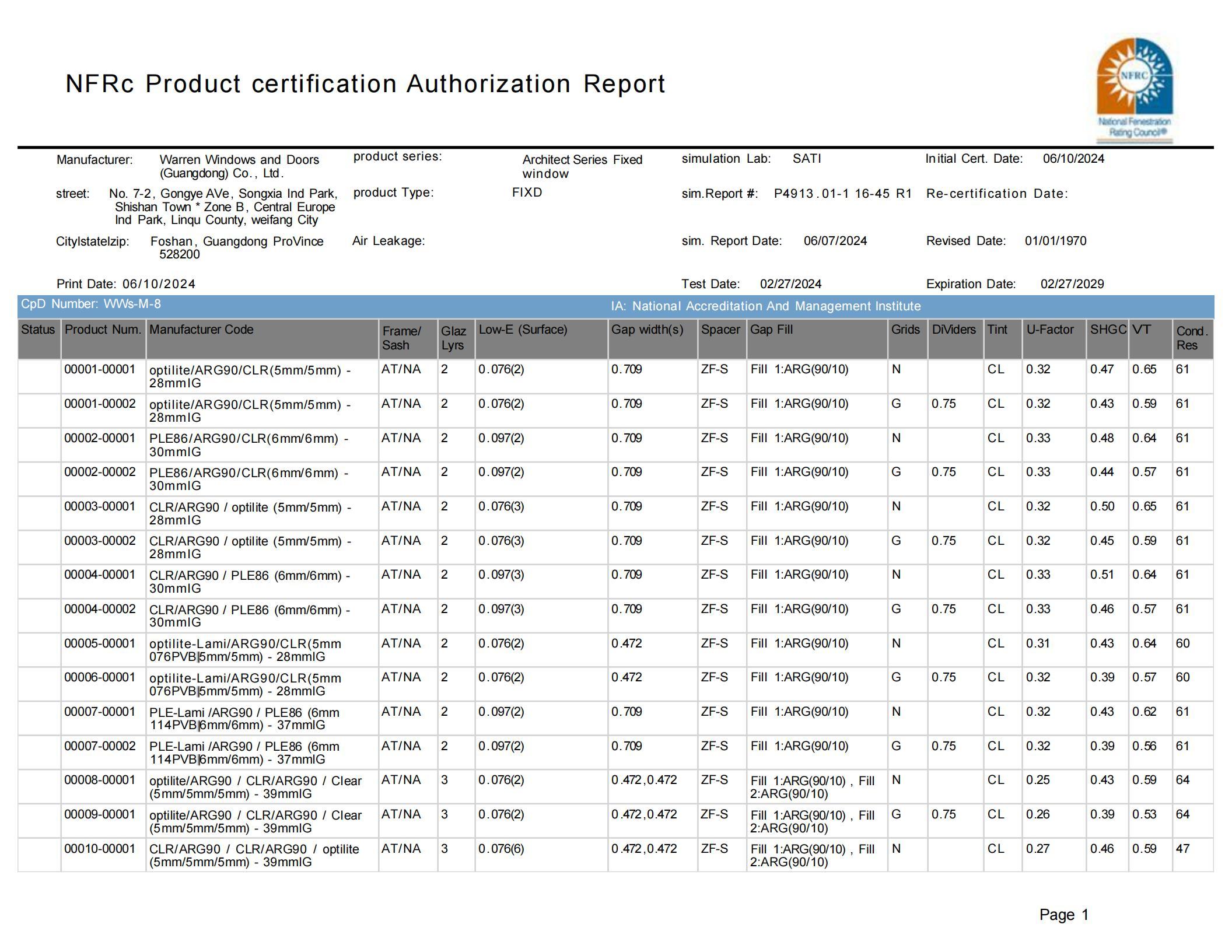Click the NFRC logo image

[1135, 90]
